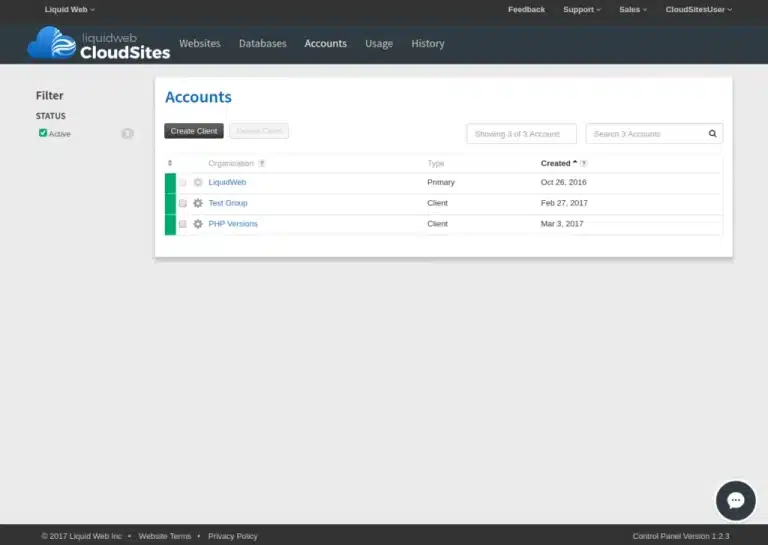
Task: Open the Test Group organization link
Action: point(228,203)
